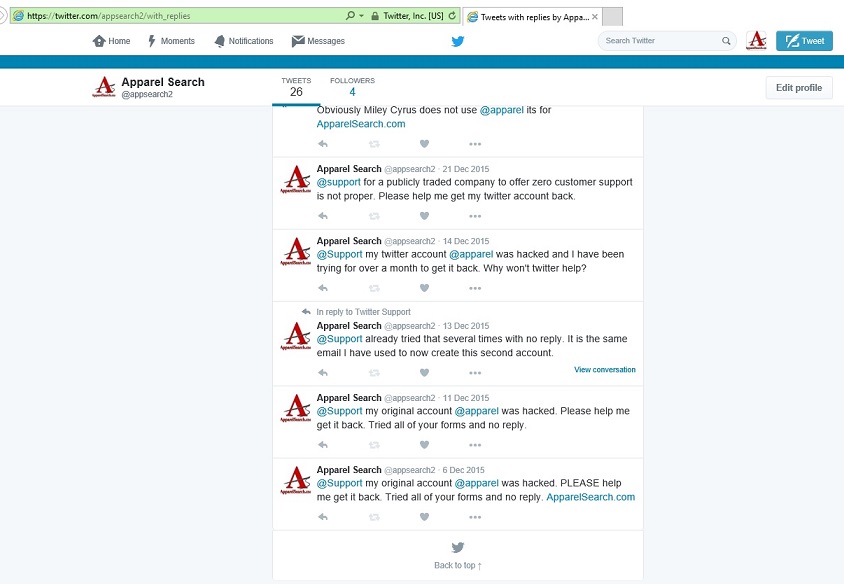The height and width of the screenshot is (584, 844).
Task: Open more options on 14 Dec 2015 tweet
Action: pyautogui.click(x=475, y=288)
